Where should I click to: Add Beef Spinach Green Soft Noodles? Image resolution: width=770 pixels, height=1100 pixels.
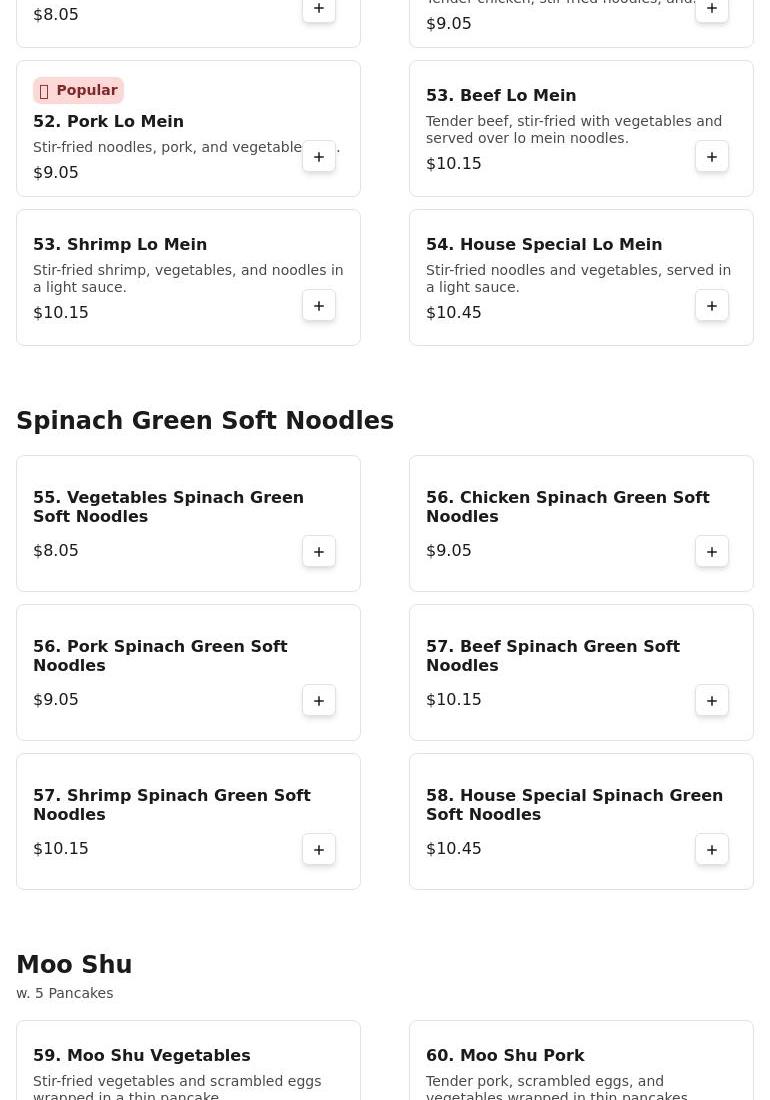712,701
